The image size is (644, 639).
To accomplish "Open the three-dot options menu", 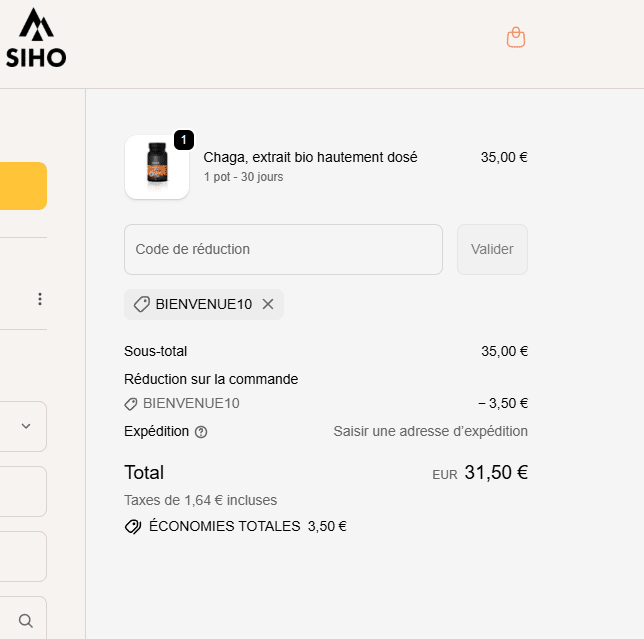I will pos(40,299).
